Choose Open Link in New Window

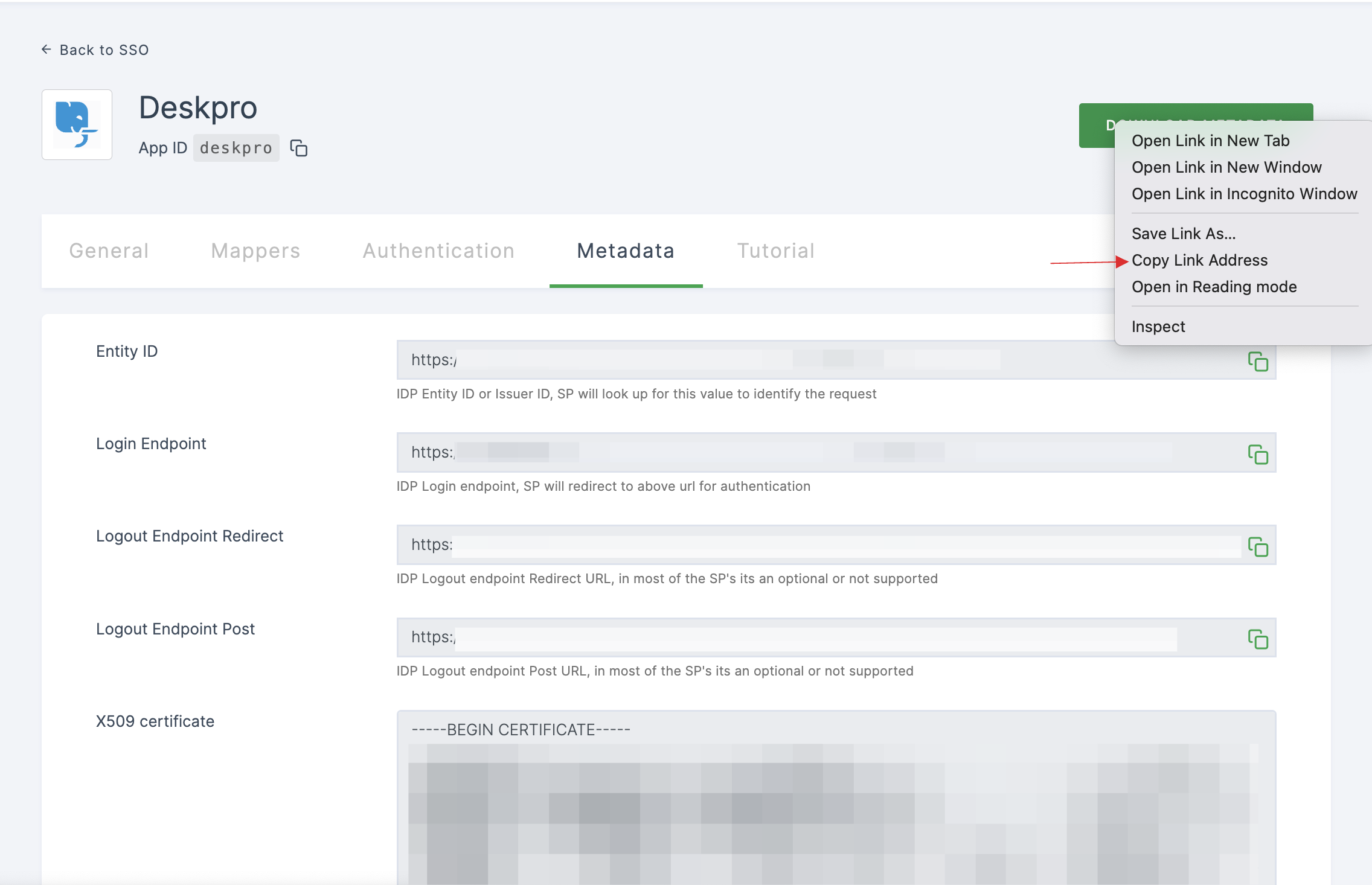(x=1226, y=167)
